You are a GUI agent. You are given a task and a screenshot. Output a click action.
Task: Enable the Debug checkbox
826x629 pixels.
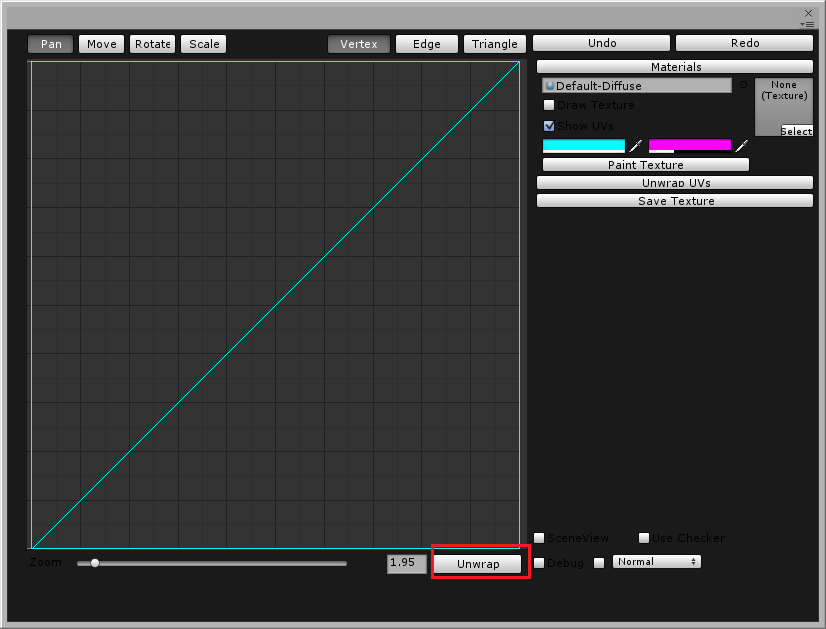click(x=539, y=563)
